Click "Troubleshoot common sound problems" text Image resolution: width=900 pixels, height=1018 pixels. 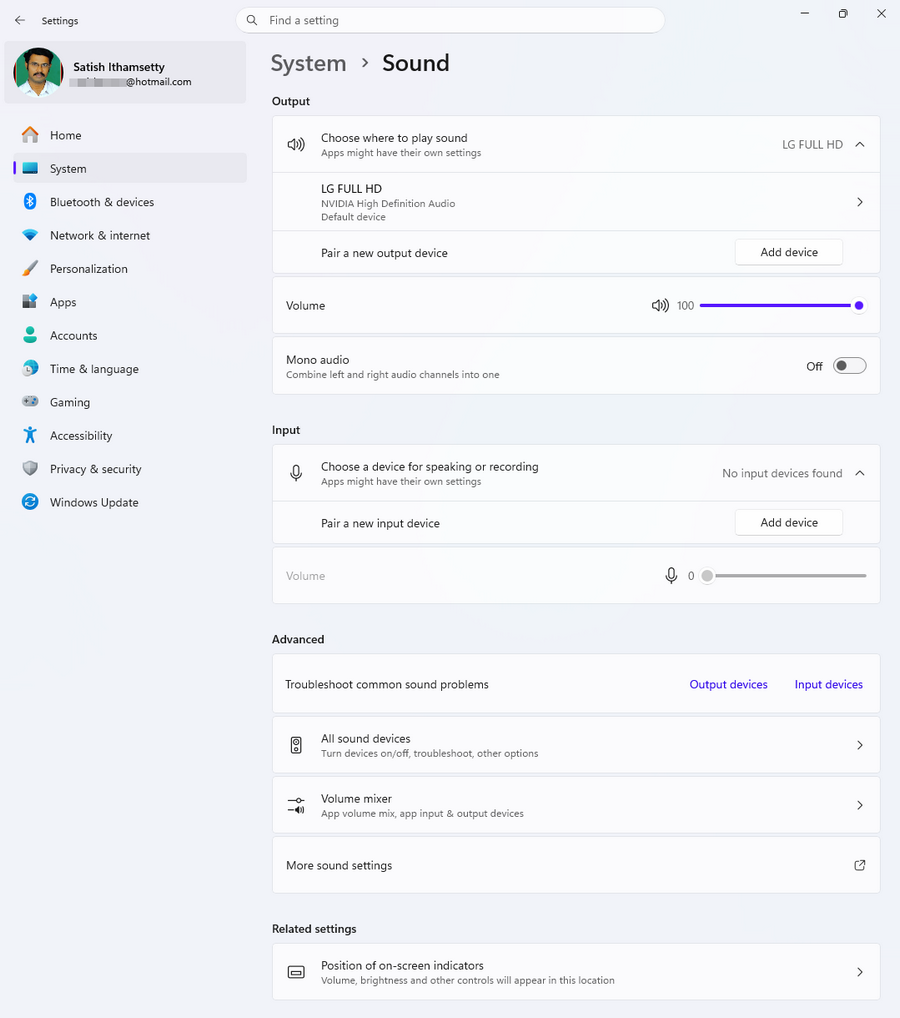pyautogui.click(x=387, y=684)
